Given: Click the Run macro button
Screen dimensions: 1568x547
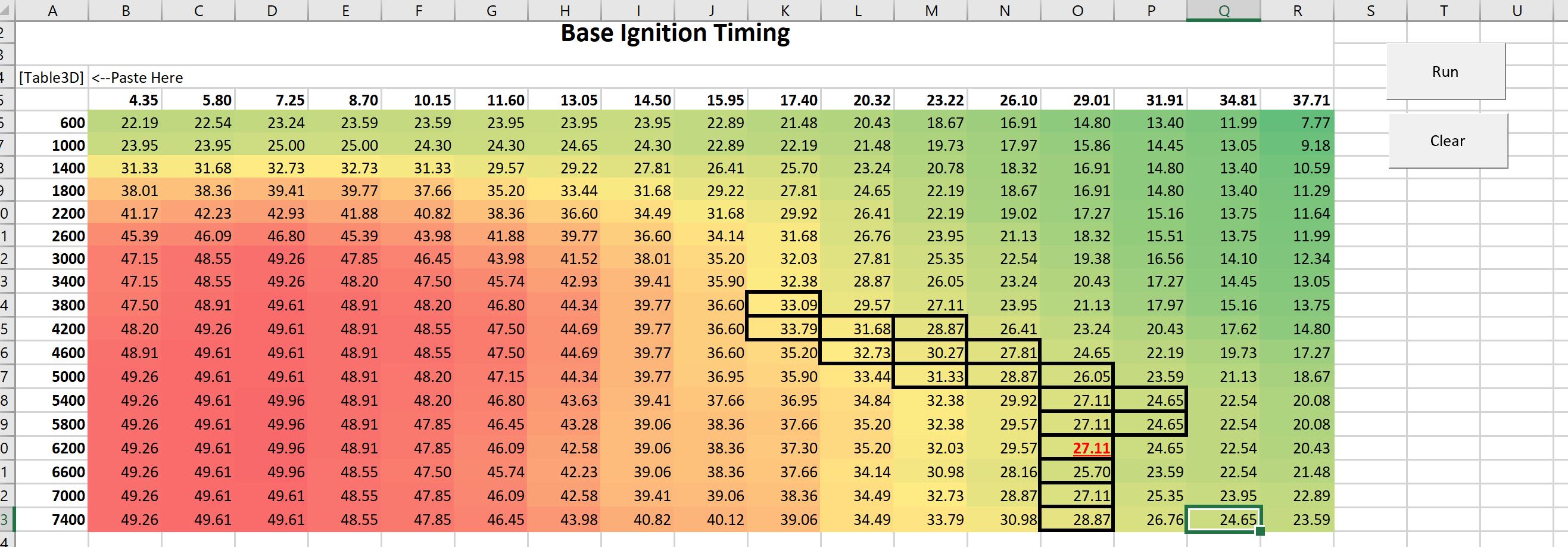Looking at the screenshot, I should [1445, 72].
